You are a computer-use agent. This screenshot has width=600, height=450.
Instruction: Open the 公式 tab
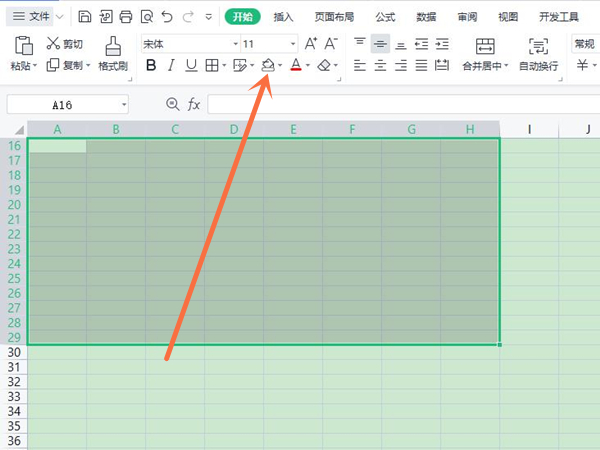click(x=385, y=17)
